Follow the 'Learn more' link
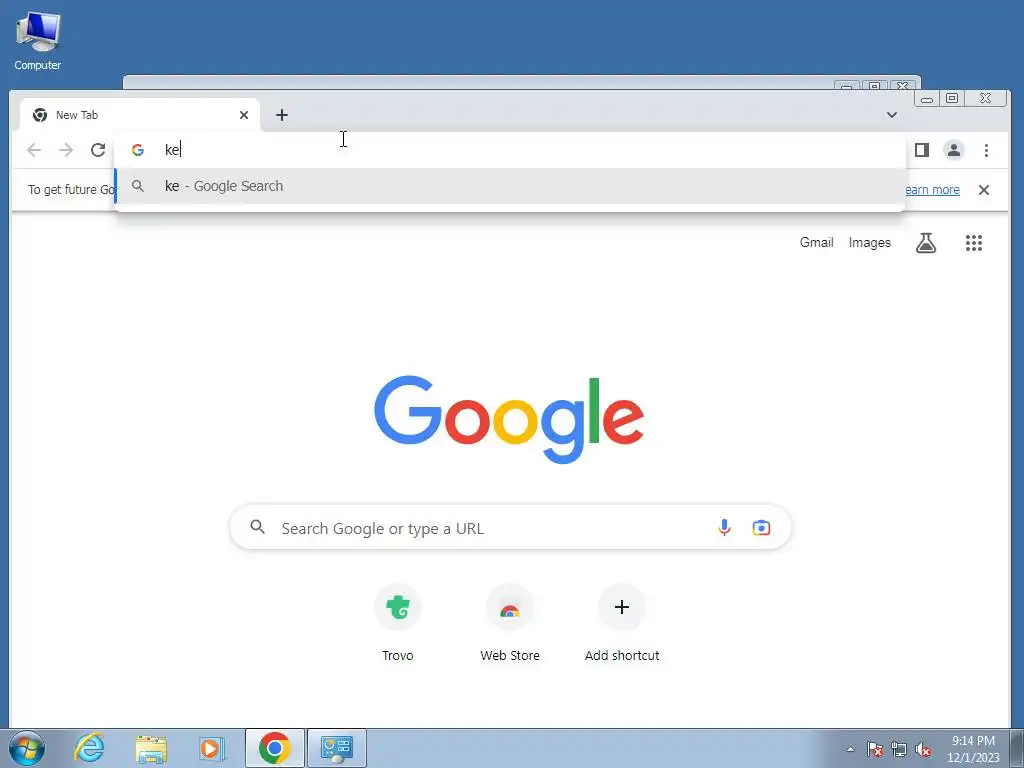1024x768 pixels. [932, 190]
